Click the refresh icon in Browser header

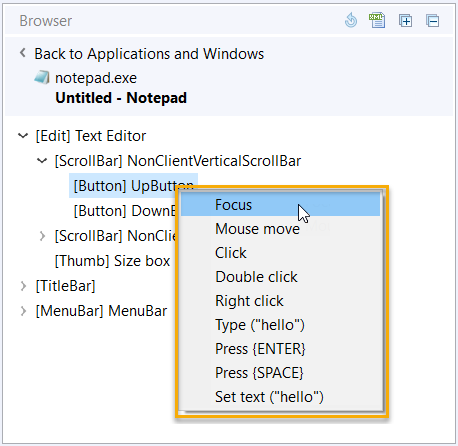pyautogui.click(x=351, y=20)
